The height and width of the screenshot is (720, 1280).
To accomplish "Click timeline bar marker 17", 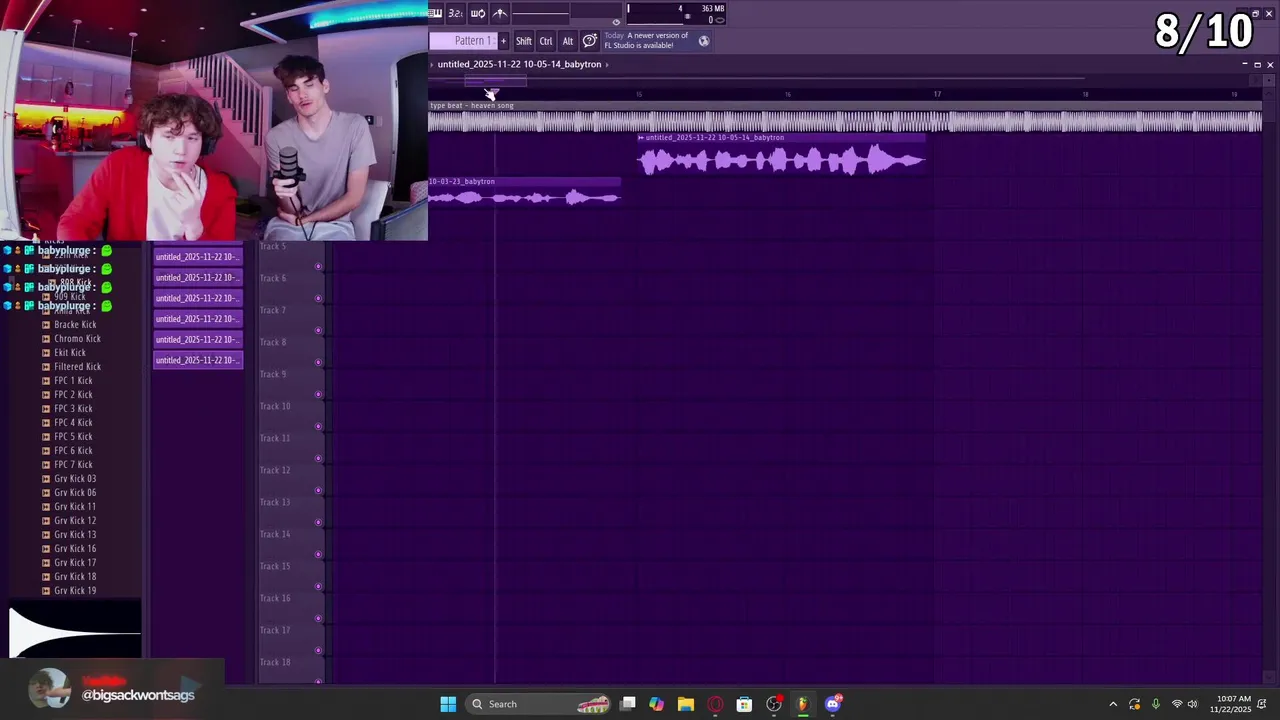I will tap(937, 94).
